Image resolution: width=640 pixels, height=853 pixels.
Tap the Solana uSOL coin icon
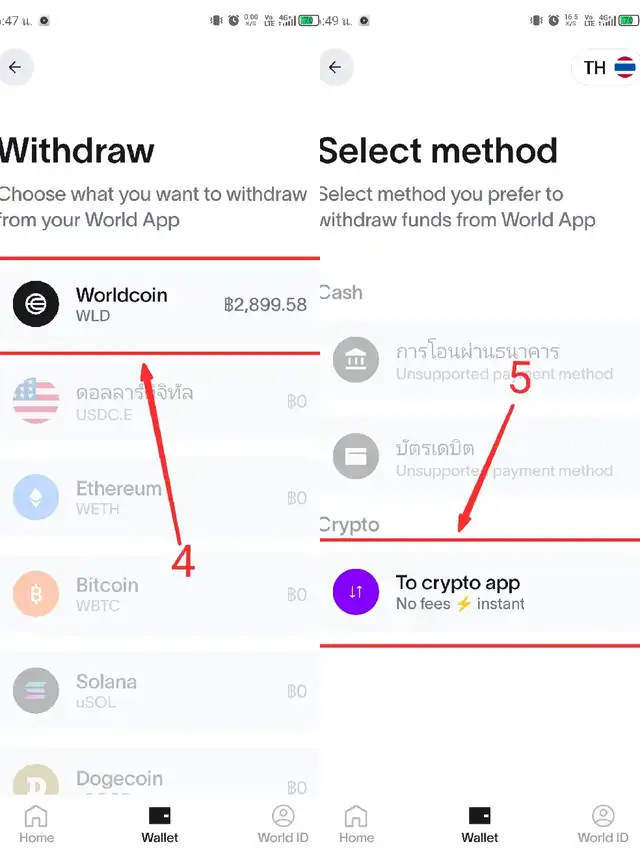tap(36, 690)
